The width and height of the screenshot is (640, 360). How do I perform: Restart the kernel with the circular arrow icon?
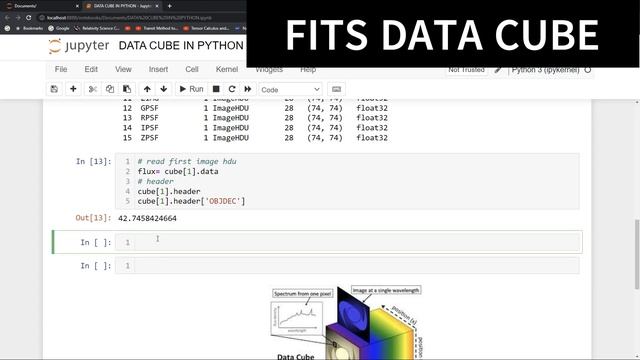pyautogui.click(x=232, y=89)
